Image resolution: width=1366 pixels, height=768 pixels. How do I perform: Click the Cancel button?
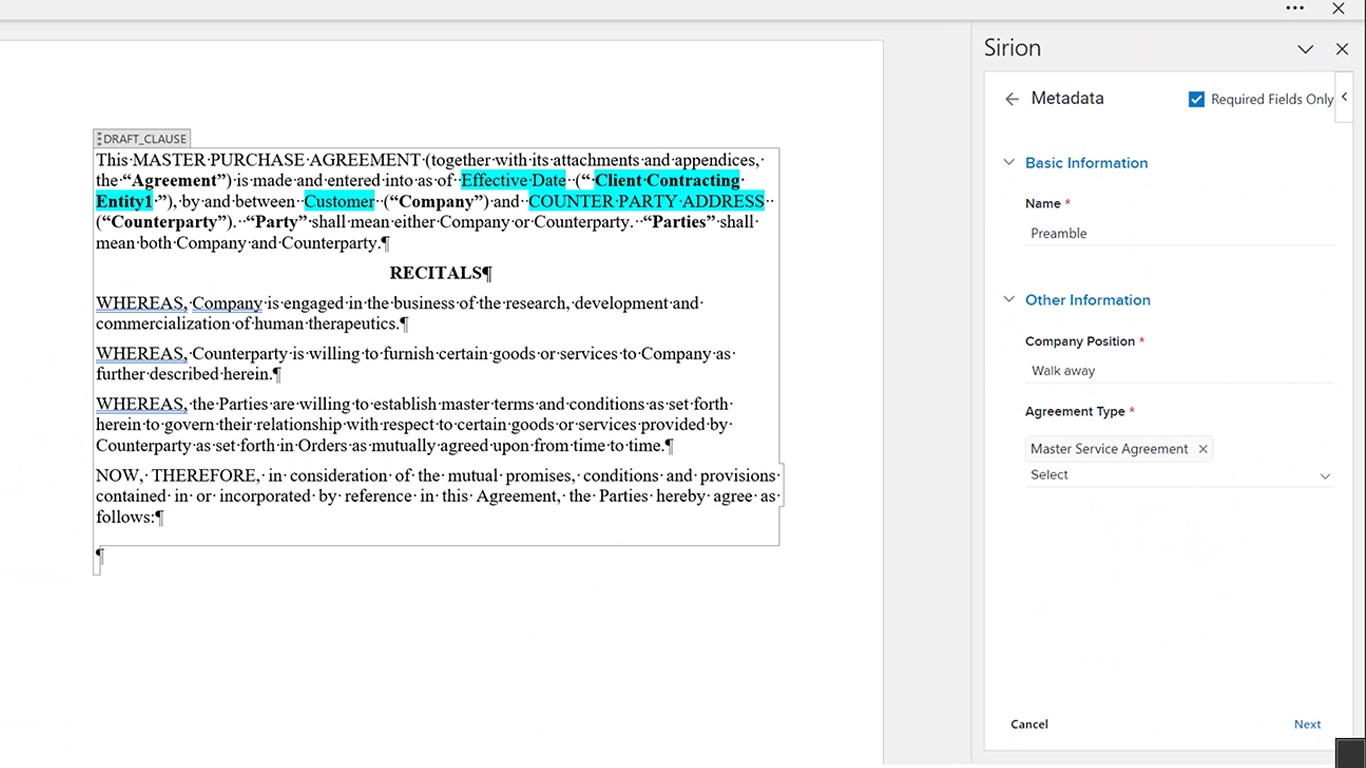[x=1029, y=724]
